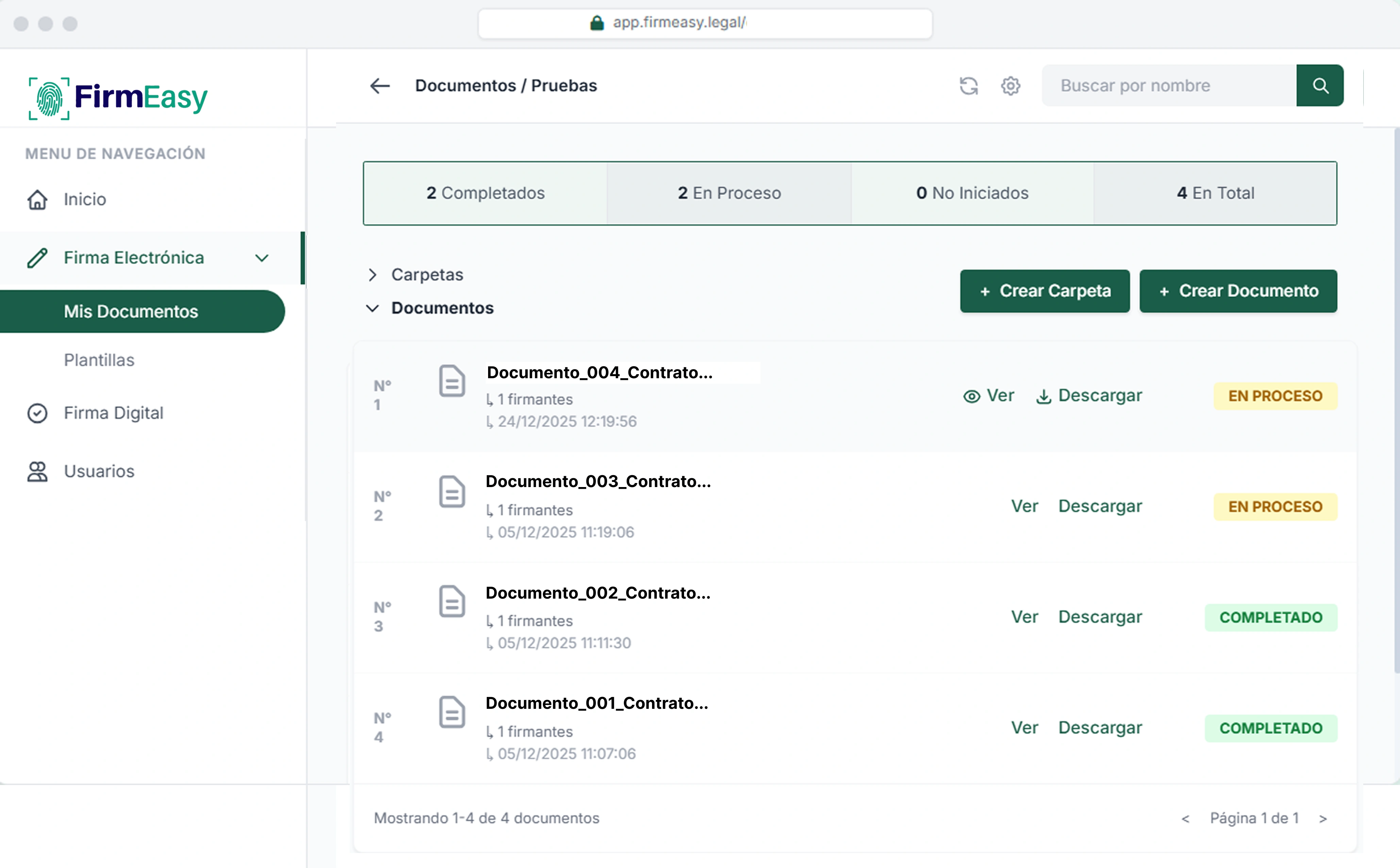Click the file icon of Documento_004_Contrato

452,381
